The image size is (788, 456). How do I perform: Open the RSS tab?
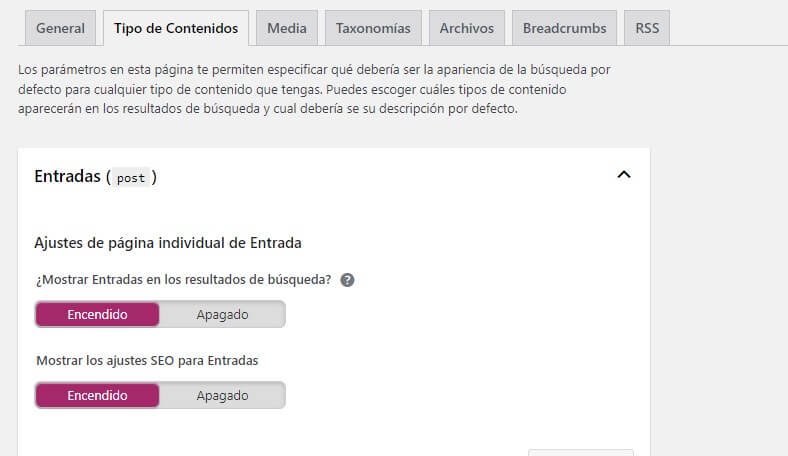click(647, 28)
